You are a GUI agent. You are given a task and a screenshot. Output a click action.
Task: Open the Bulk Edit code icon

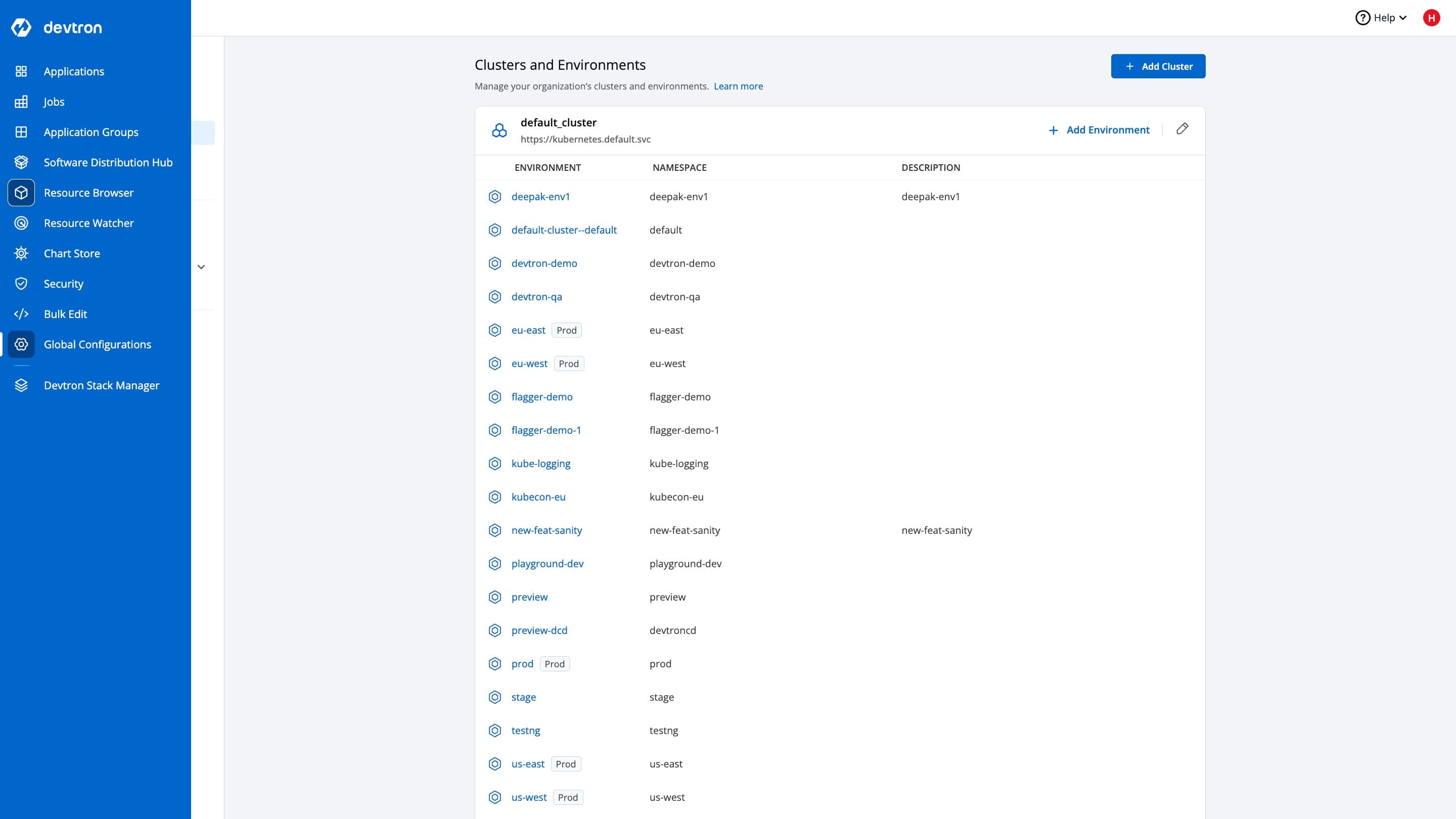(x=21, y=314)
